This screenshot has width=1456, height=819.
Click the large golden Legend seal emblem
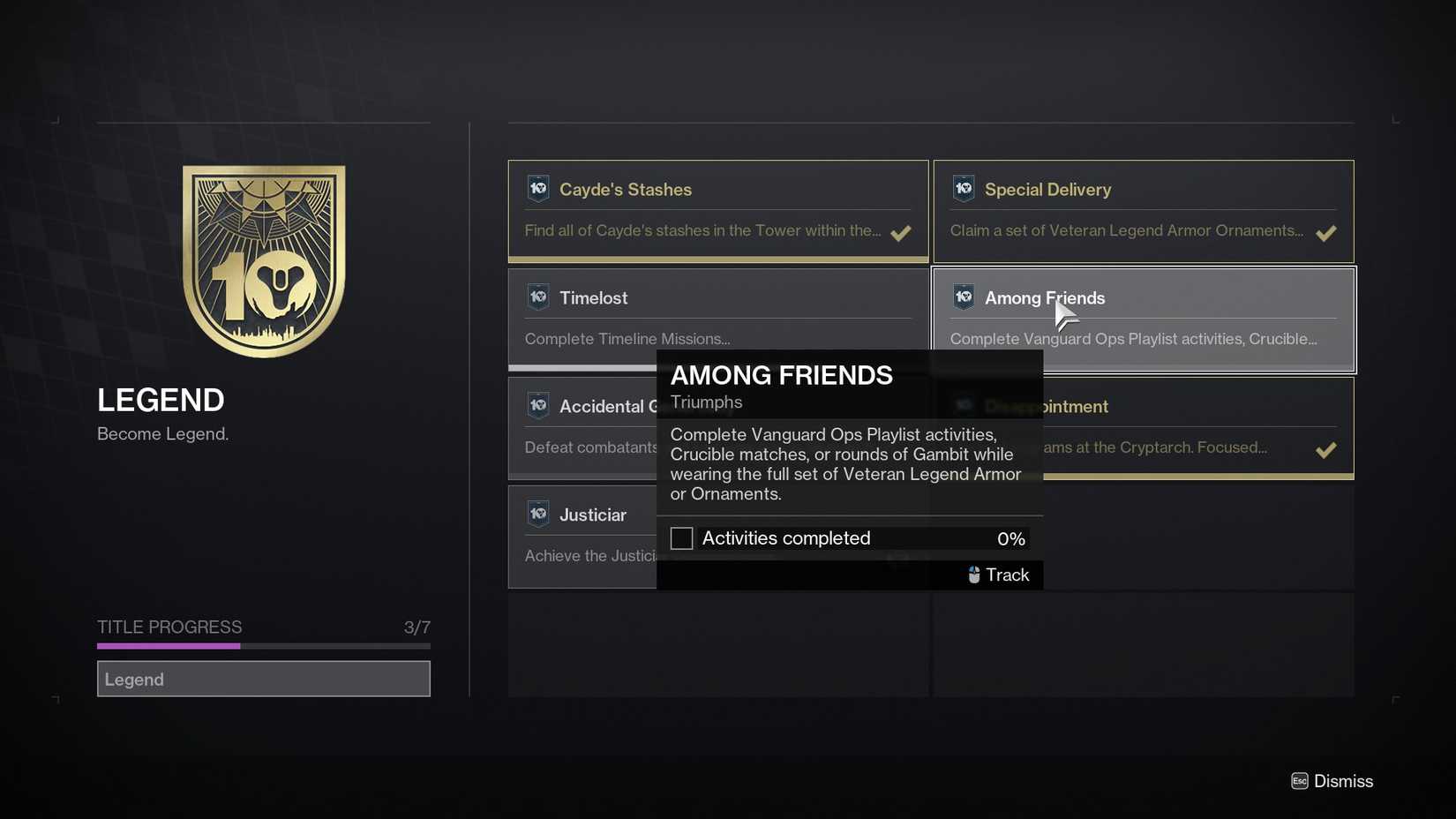tap(263, 258)
